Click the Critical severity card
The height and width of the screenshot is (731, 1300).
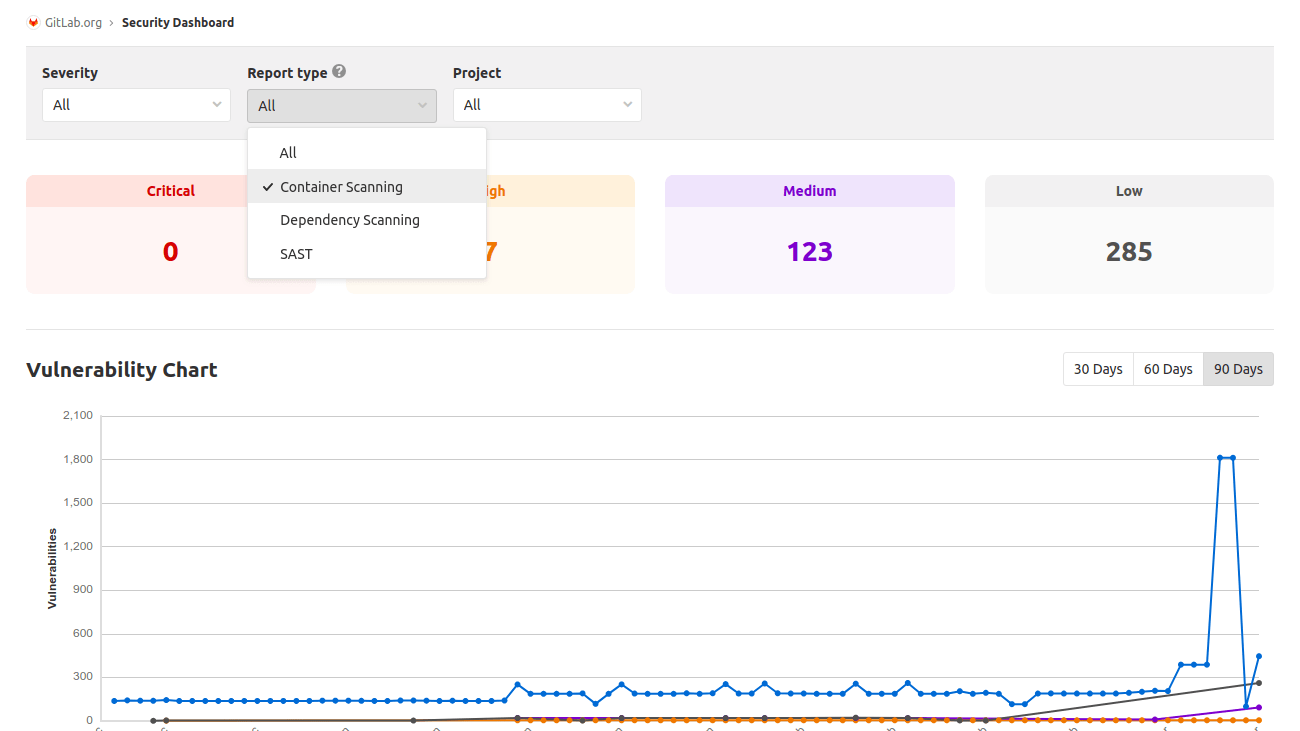[170, 234]
